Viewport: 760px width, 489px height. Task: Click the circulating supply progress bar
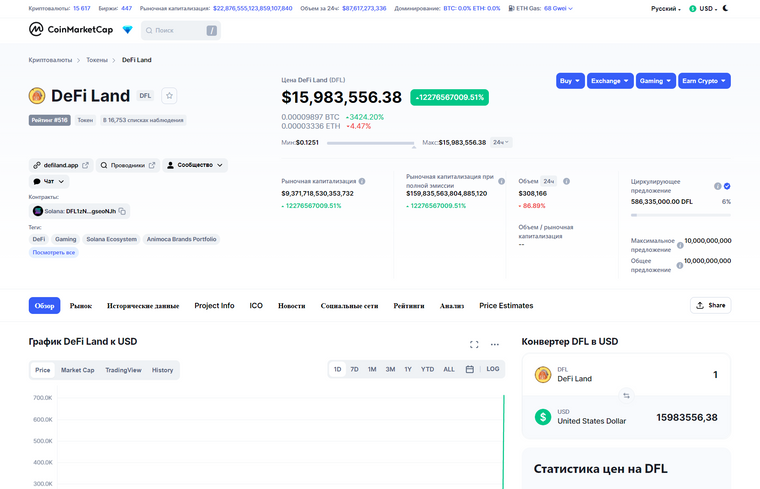[681, 215]
